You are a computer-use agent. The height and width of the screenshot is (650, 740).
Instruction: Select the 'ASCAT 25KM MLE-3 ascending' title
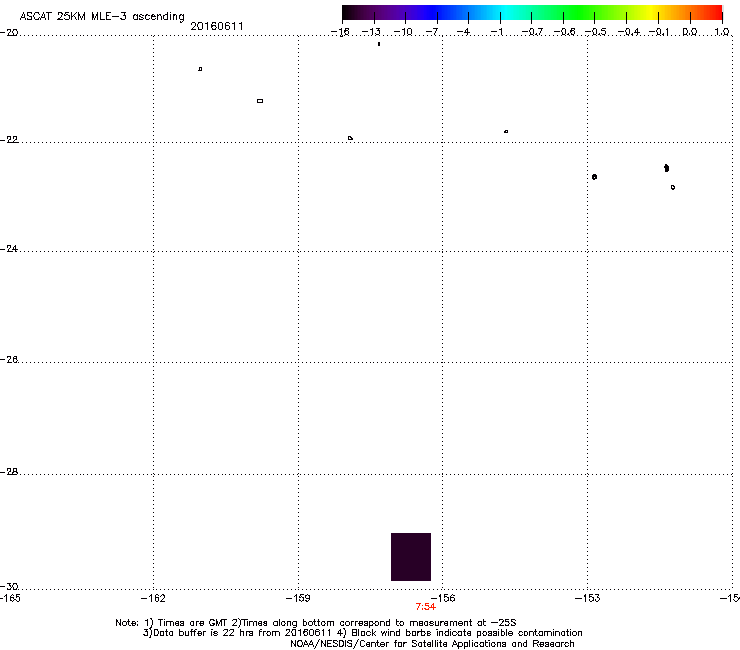click(102, 16)
